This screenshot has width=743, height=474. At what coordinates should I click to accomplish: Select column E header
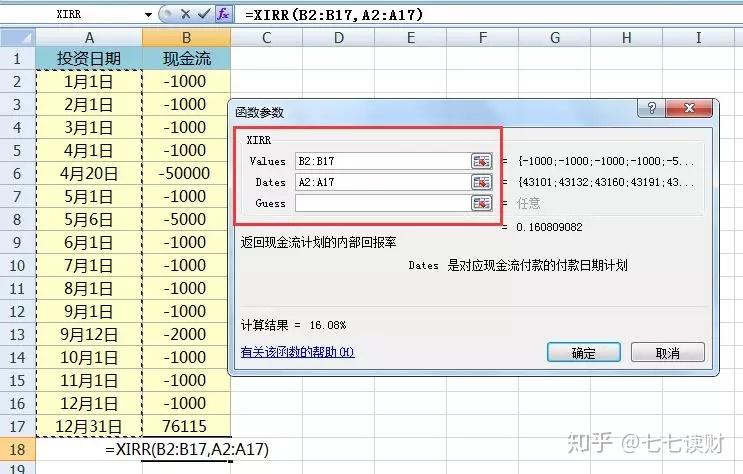tap(411, 37)
